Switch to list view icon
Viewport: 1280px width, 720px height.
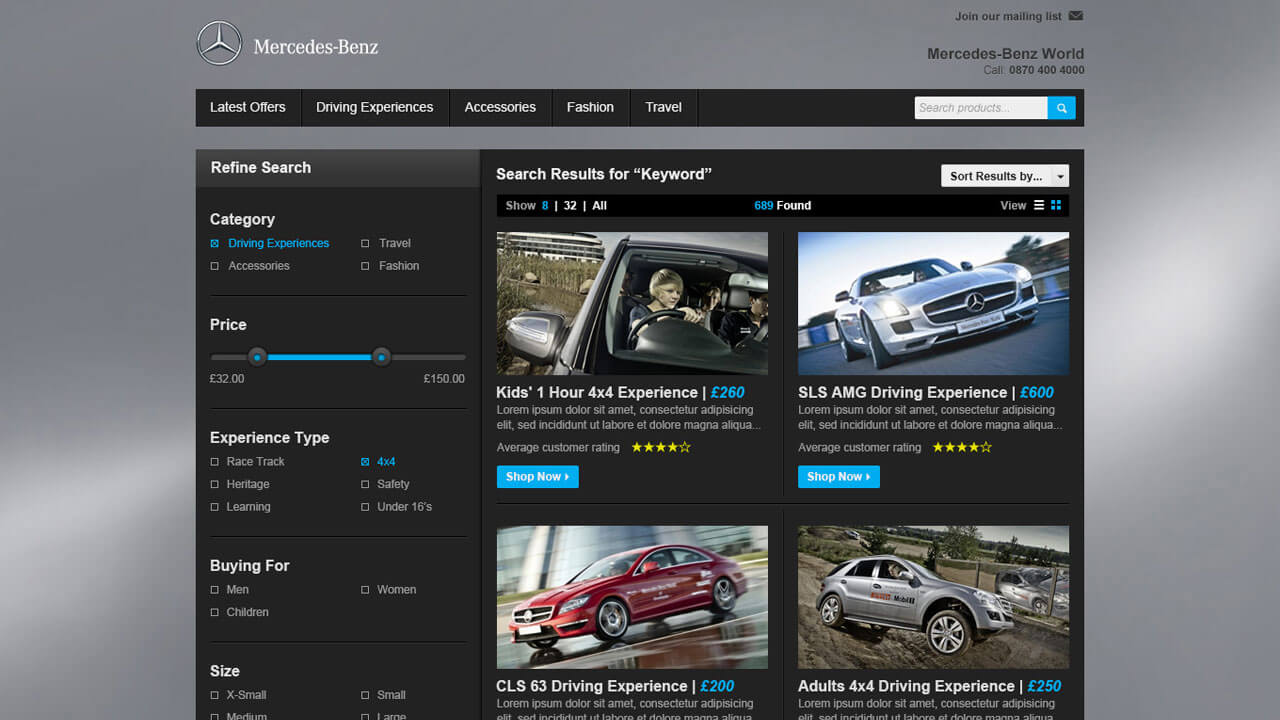click(x=1039, y=205)
